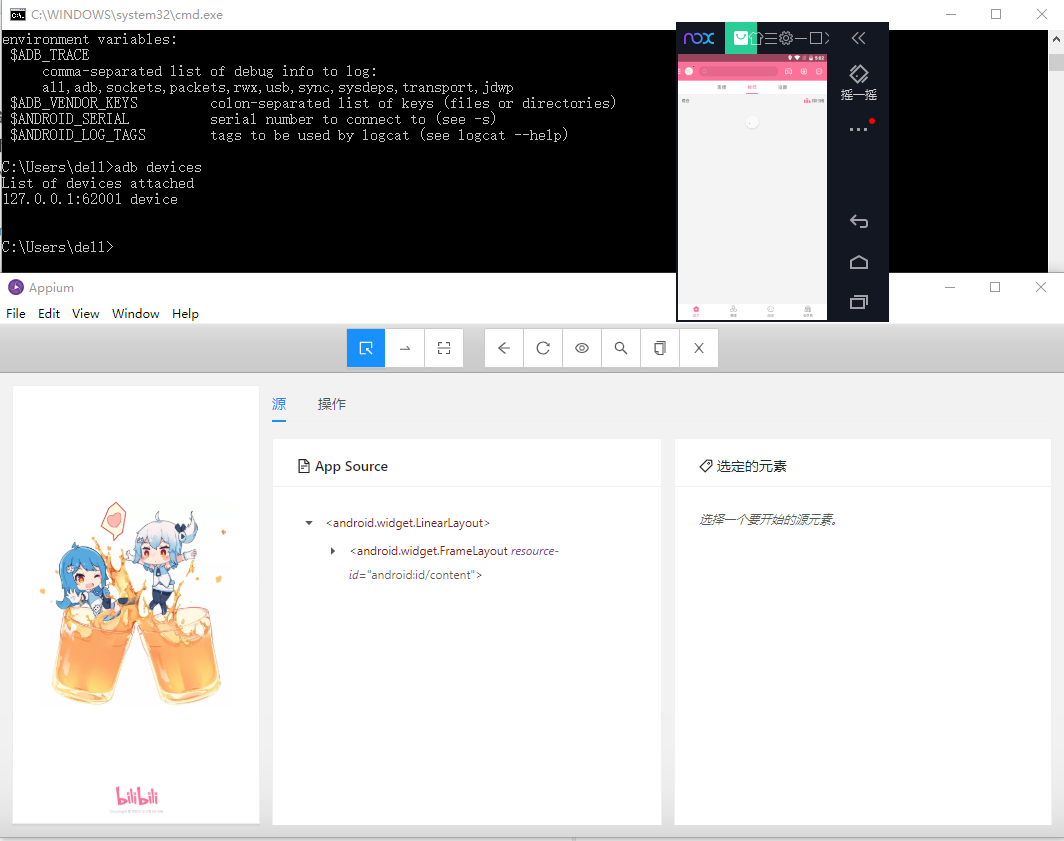The height and width of the screenshot is (841, 1064).
Task: Click the Nox shake (摇一摇) button
Action: point(858,82)
